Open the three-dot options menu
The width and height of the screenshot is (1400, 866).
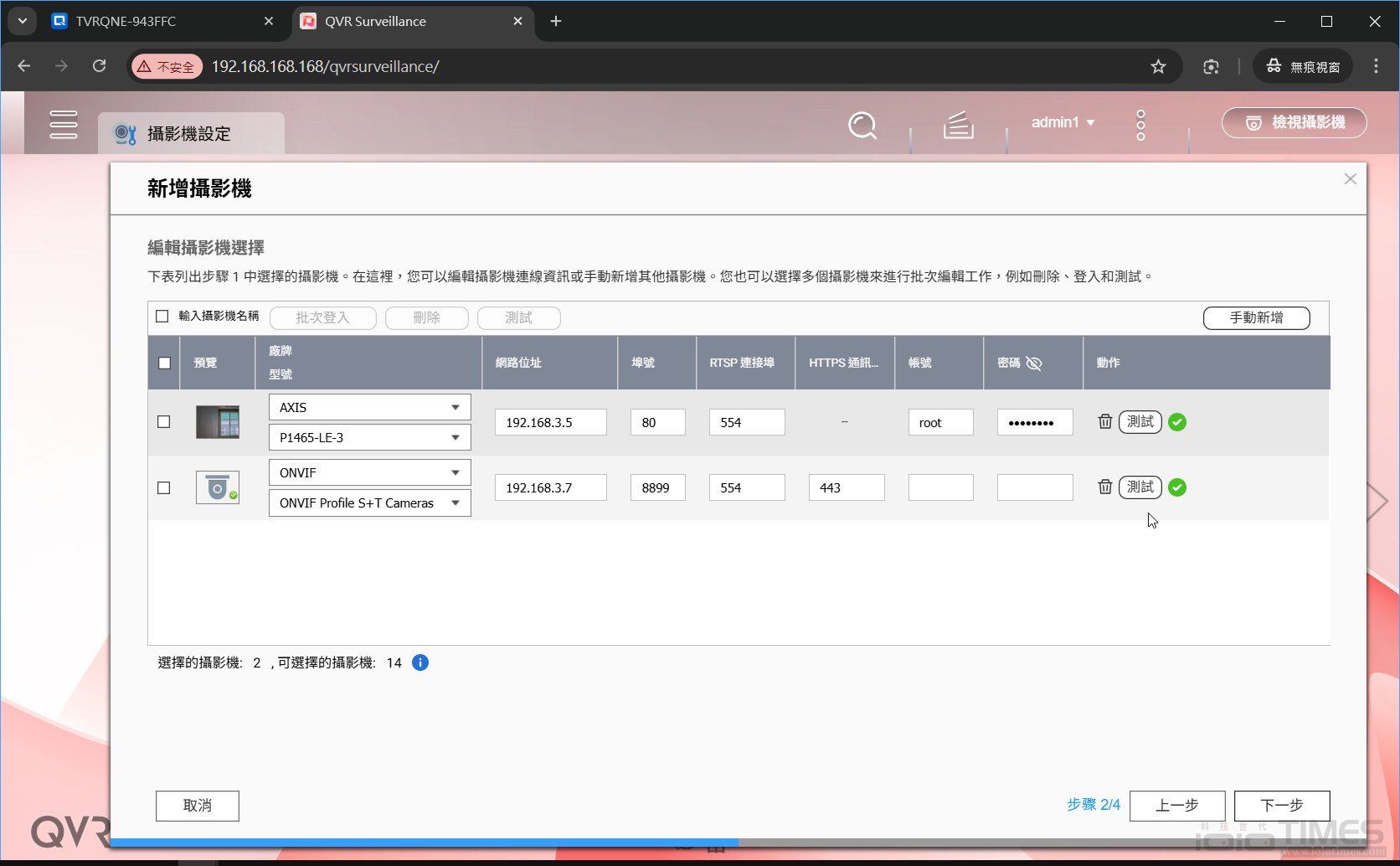(1140, 124)
